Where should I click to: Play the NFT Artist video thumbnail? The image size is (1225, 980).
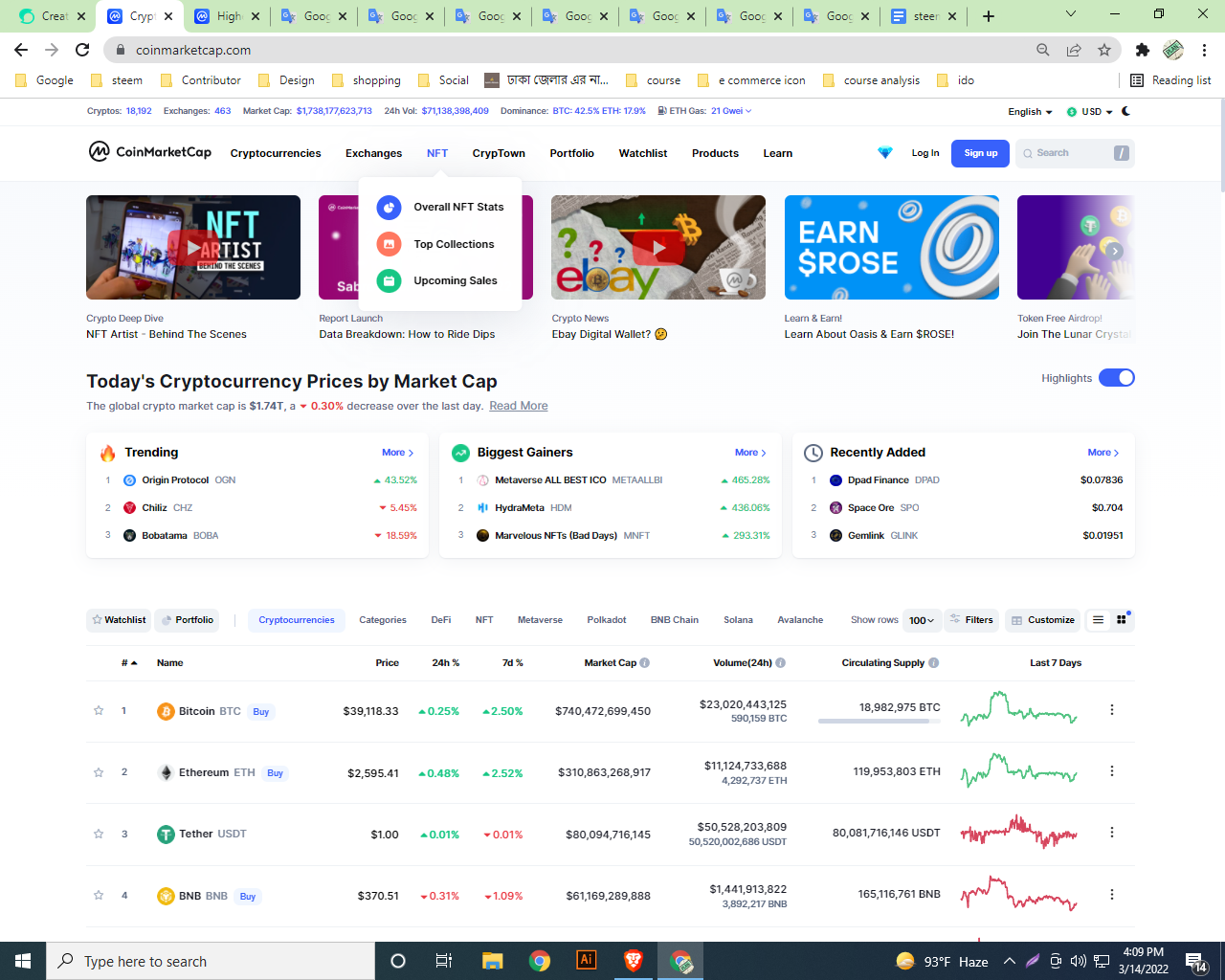193,247
